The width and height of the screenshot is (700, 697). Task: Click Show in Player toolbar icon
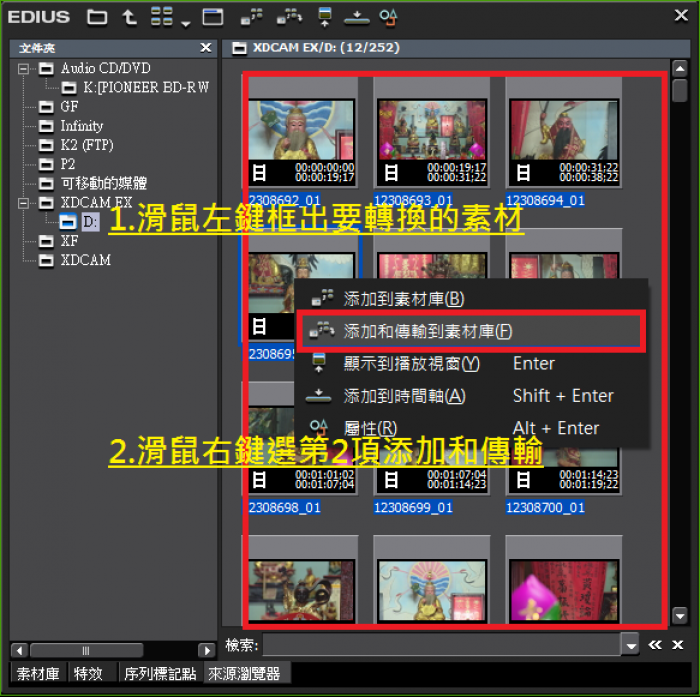coord(323,17)
